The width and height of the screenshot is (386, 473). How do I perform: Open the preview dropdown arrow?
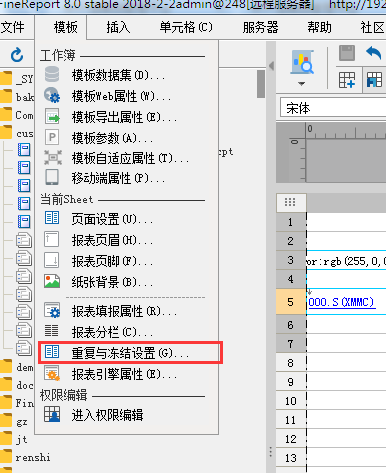[301, 84]
